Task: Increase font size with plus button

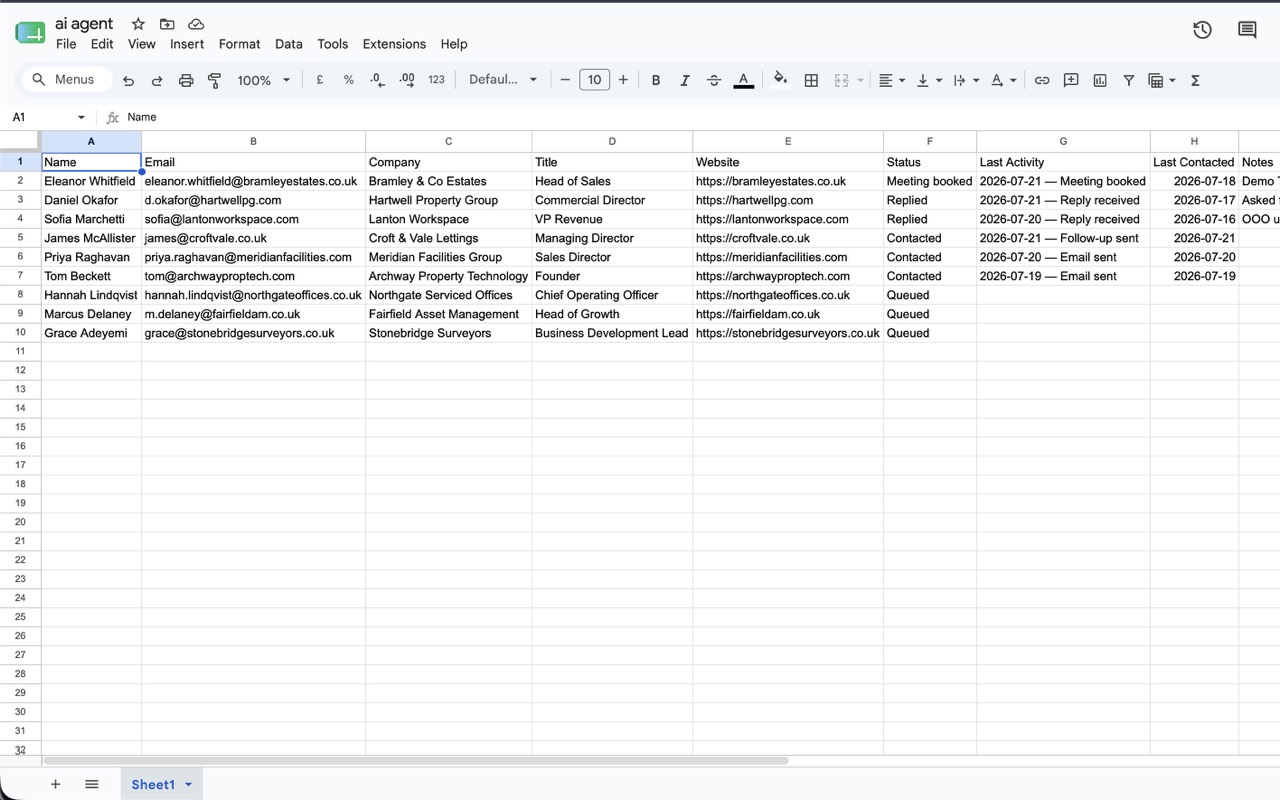Action: coord(623,80)
